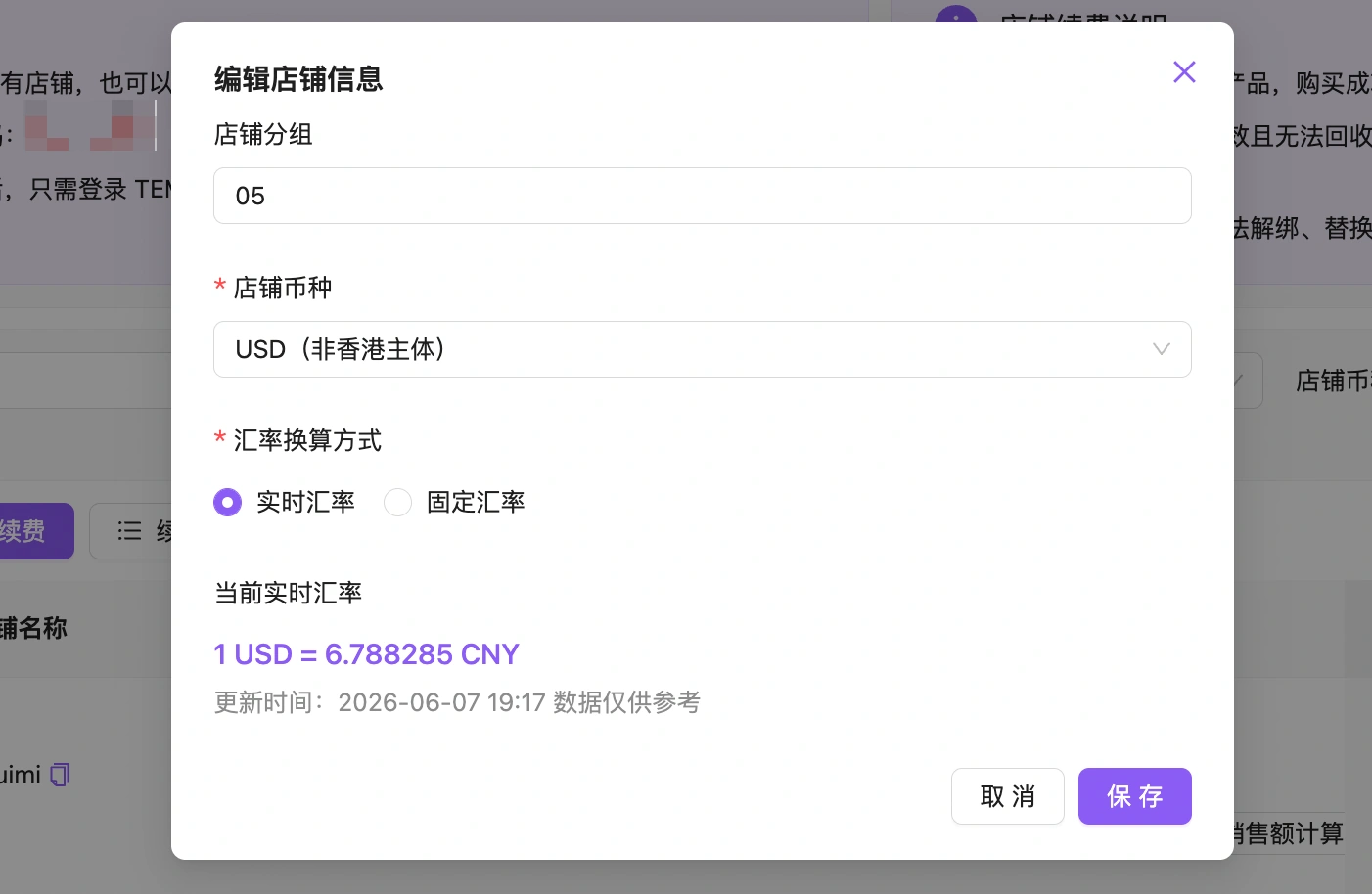Screen dimensions: 1372x894
Task: Click the 固定汇率 radio label text
Action: coord(476,502)
